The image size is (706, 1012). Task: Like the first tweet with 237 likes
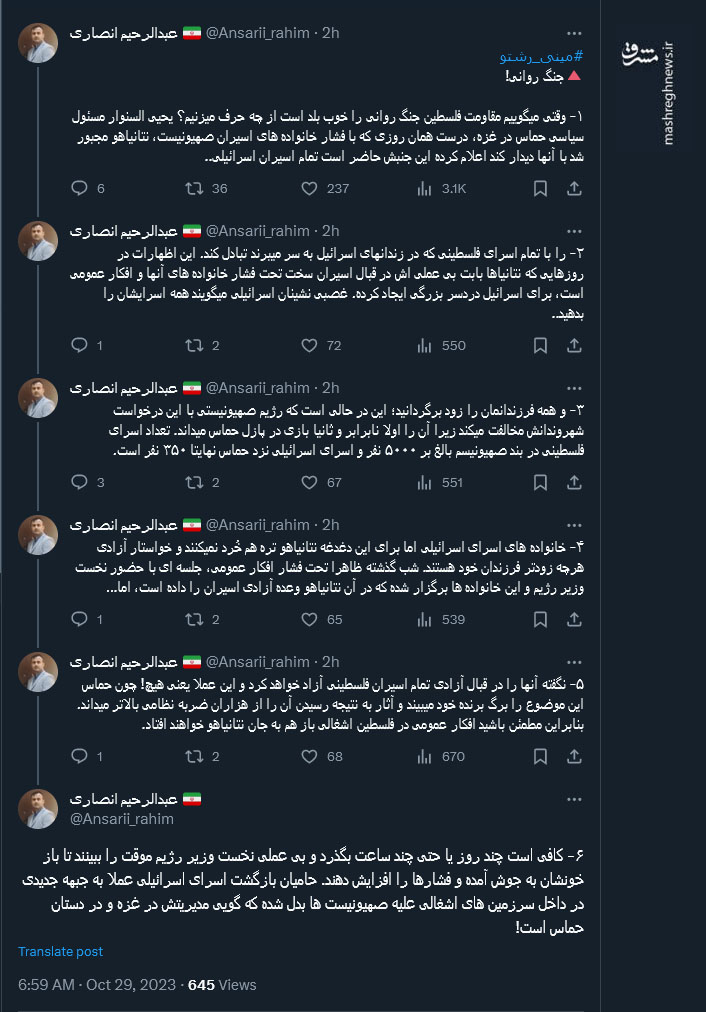(x=310, y=188)
